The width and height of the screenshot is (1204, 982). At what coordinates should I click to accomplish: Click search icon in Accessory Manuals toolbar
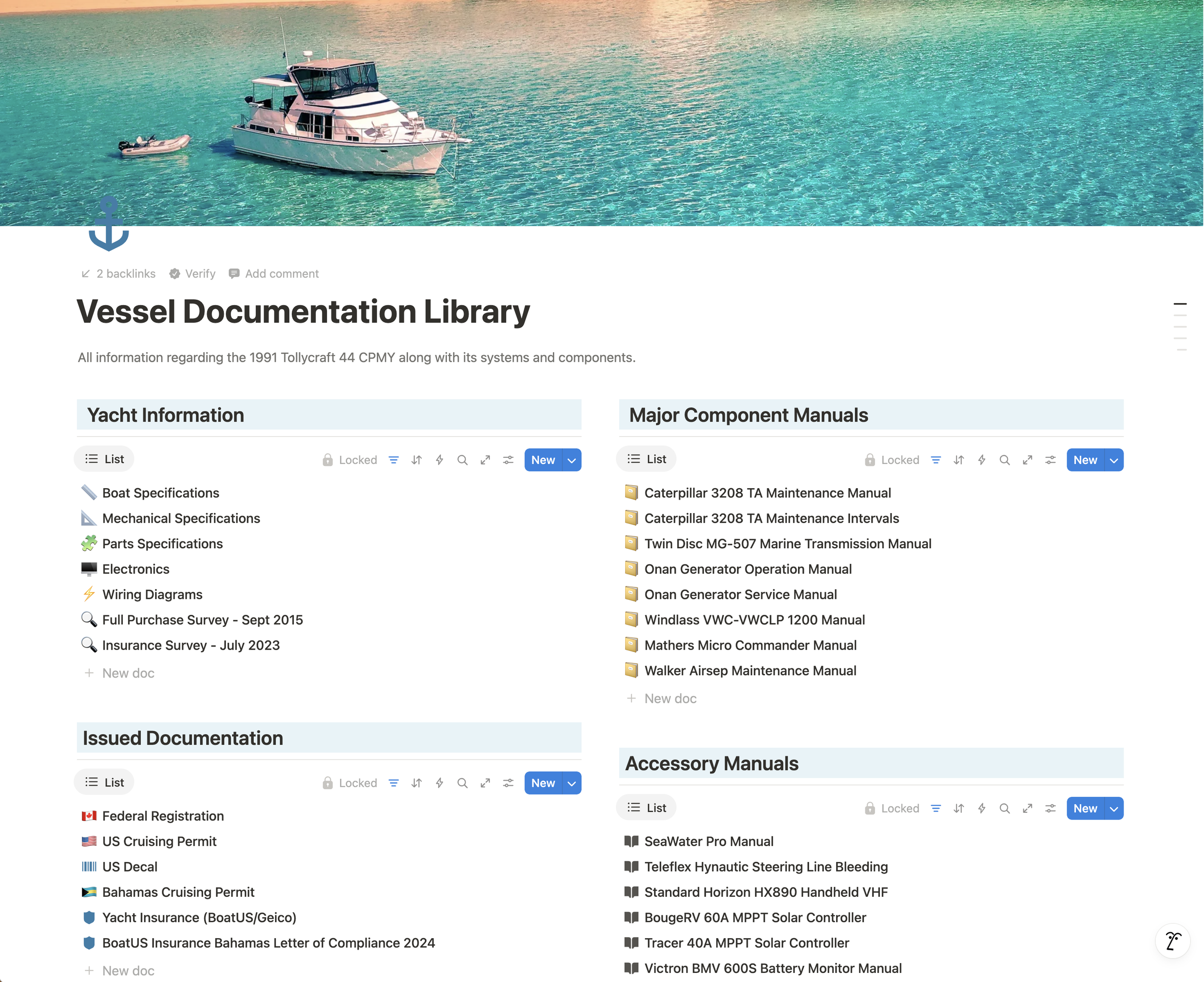tap(1005, 809)
